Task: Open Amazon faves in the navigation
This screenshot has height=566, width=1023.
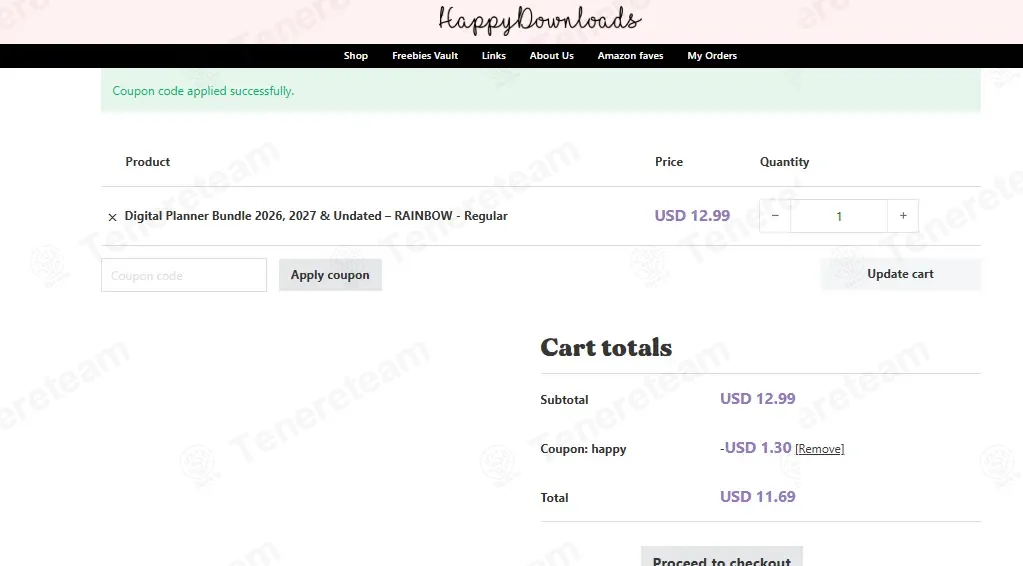Action: pos(630,56)
